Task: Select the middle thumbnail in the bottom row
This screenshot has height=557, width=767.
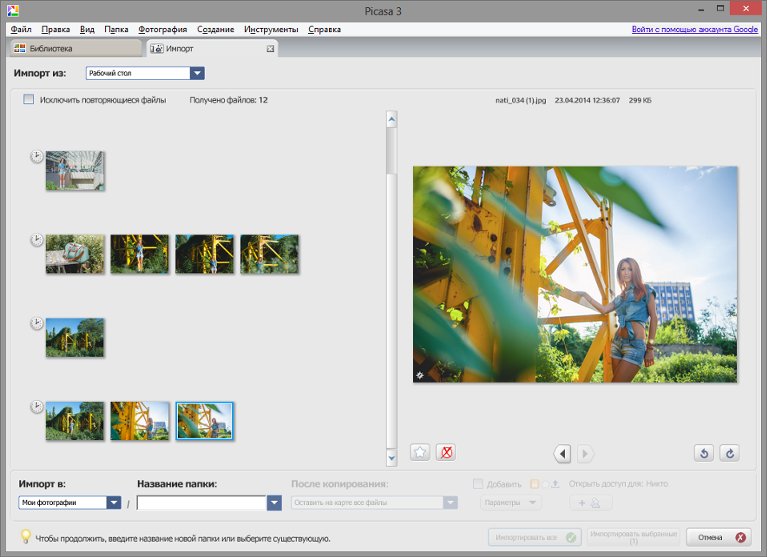Action: tap(139, 421)
